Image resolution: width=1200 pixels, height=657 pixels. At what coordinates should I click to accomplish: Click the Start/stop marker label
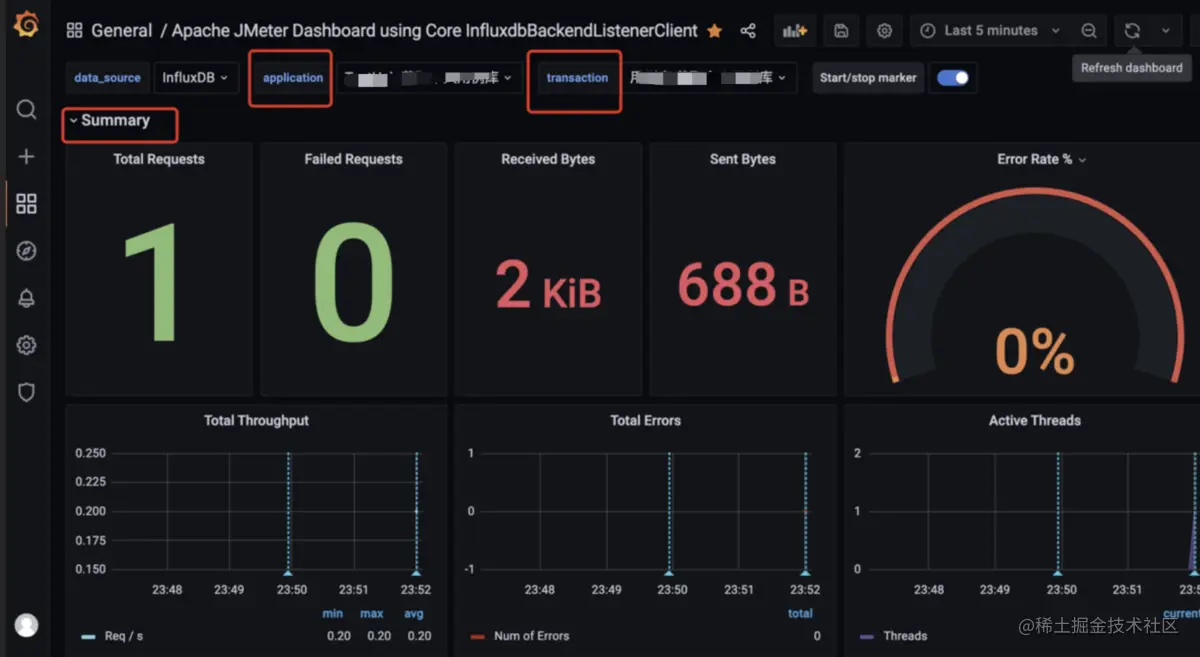pos(868,77)
